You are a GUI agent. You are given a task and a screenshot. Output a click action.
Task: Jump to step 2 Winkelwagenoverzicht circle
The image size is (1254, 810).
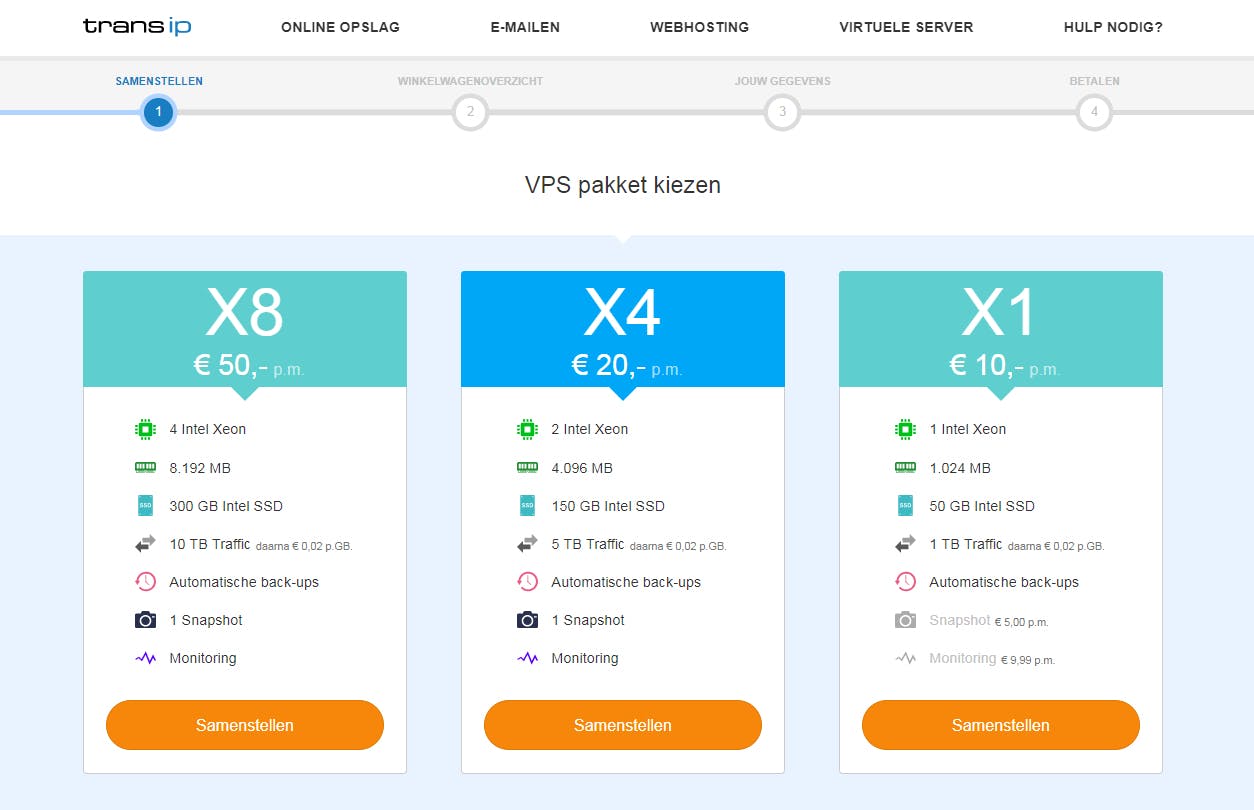pos(470,112)
